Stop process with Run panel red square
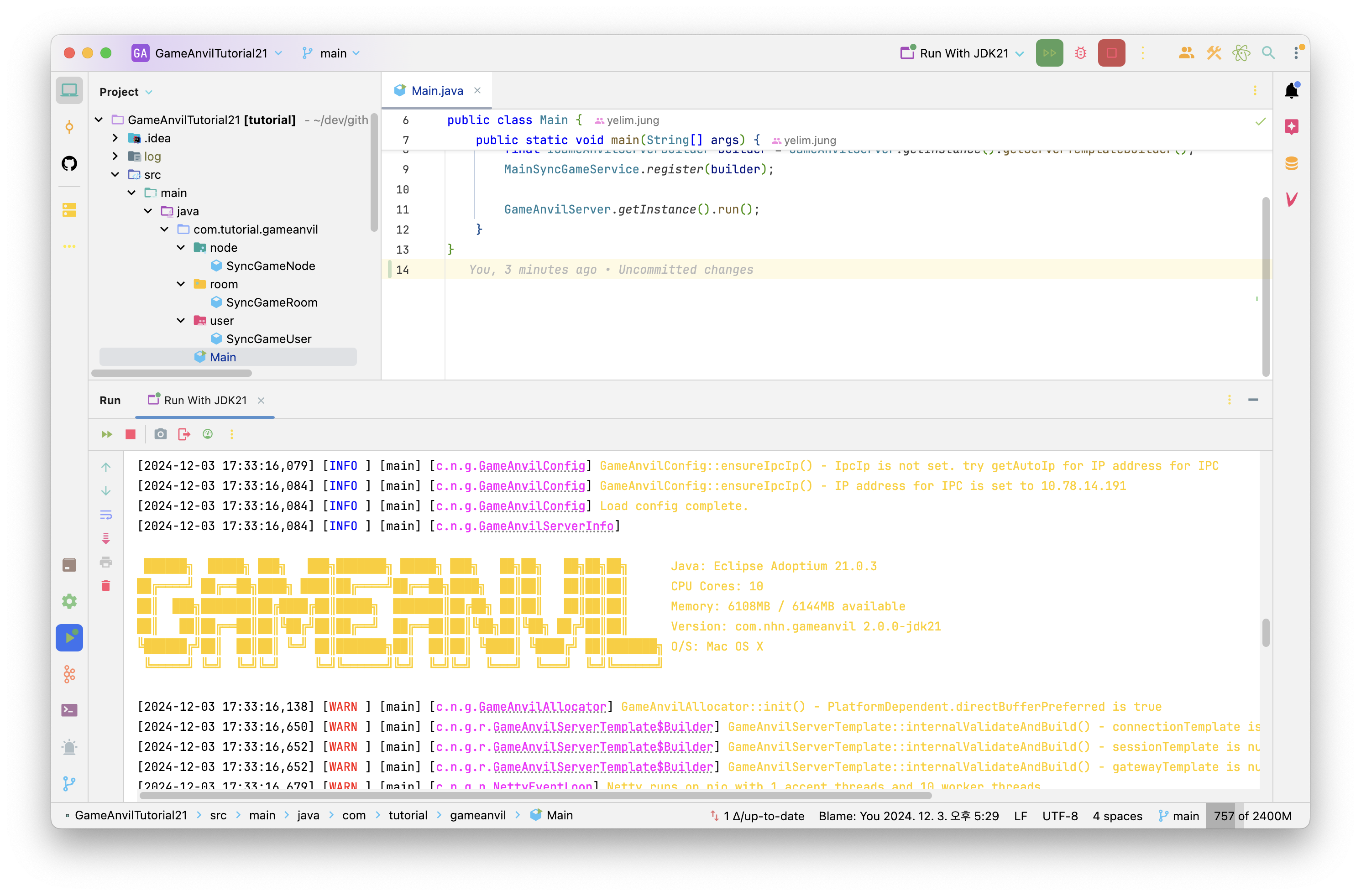The width and height of the screenshot is (1361, 896). tap(131, 434)
